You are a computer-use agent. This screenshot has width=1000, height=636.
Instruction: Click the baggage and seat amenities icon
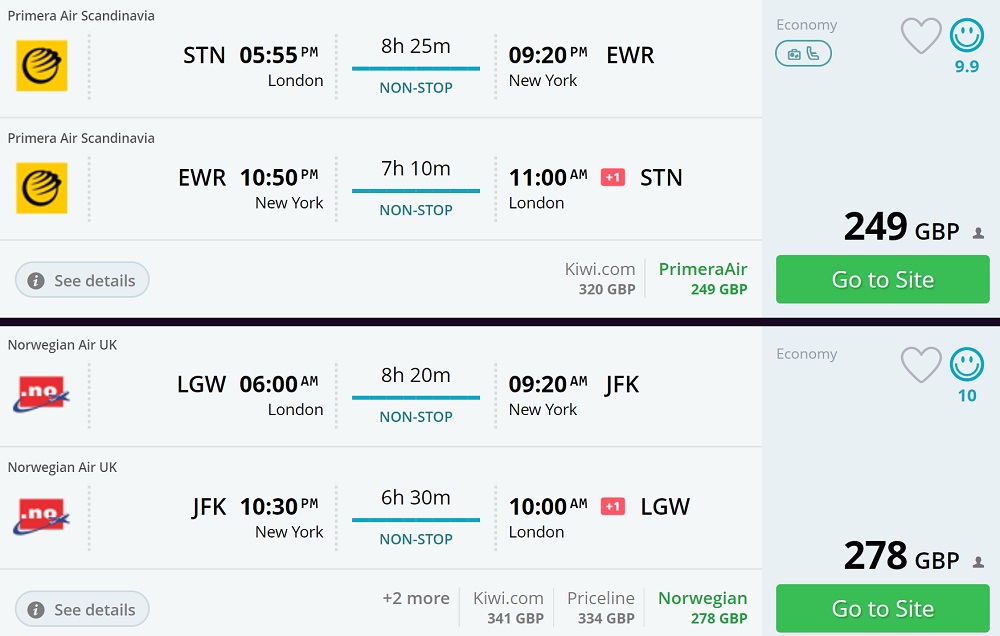pos(803,54)
